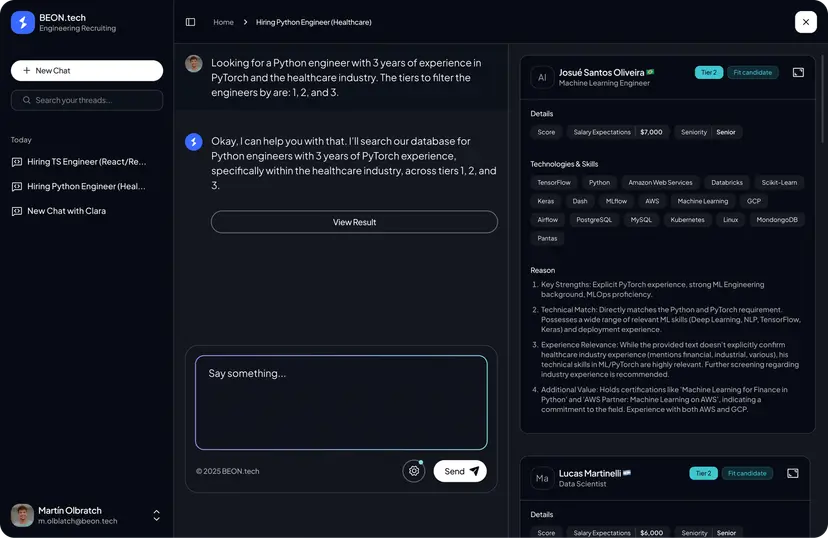
Task: Select the GCP skill tag
Action: point(754,201)
